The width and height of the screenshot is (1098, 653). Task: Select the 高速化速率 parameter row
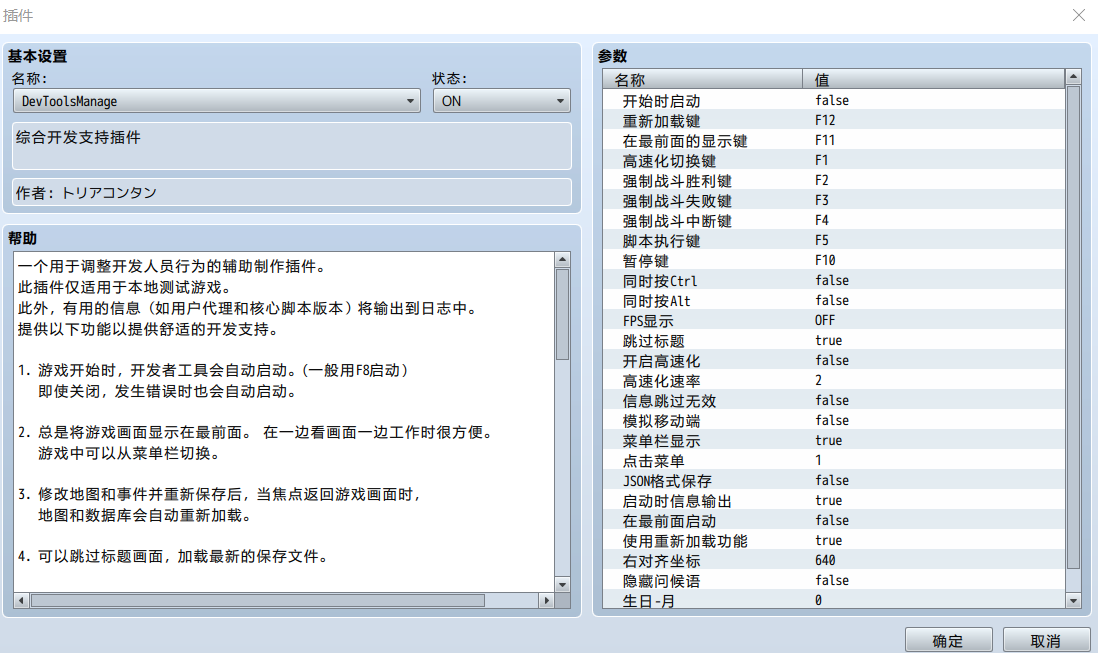[833, 381]
